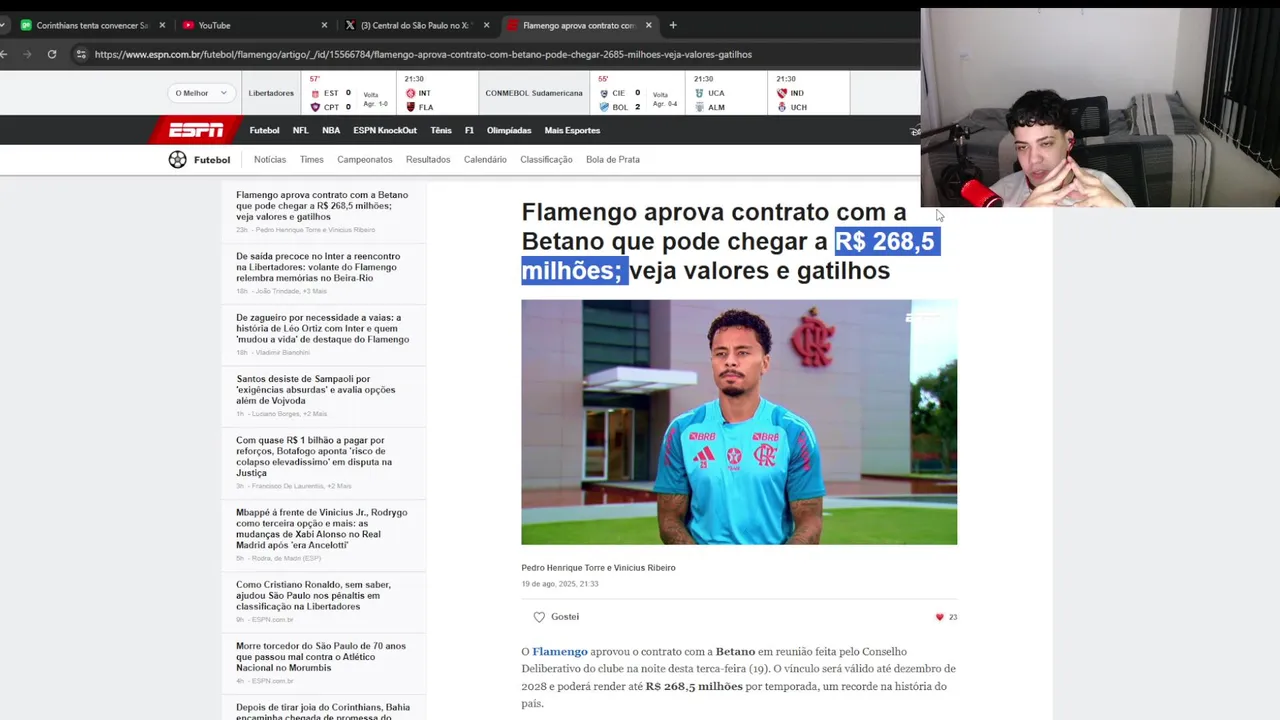Screen dimensions: 1280x720
Task: Select the Libertadores scoreboard label
Action: (x=271, y=93)
